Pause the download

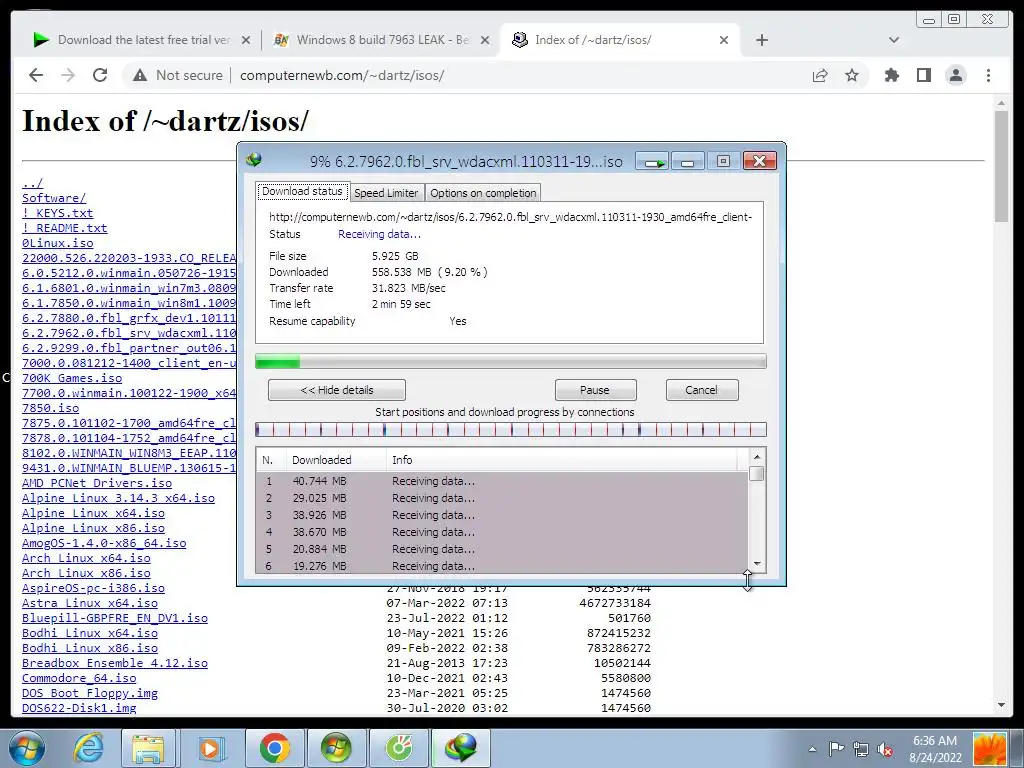[595, 390]
